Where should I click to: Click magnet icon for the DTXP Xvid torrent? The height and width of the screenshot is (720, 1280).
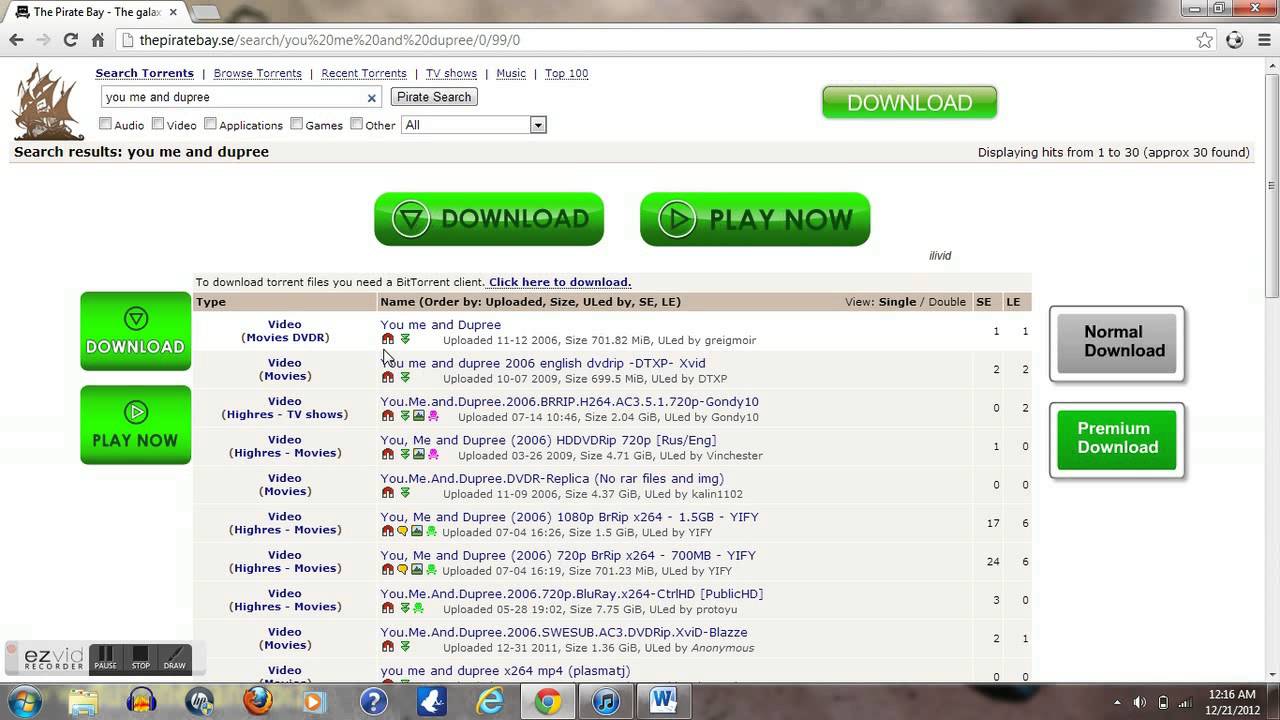[x=388, y=378]
